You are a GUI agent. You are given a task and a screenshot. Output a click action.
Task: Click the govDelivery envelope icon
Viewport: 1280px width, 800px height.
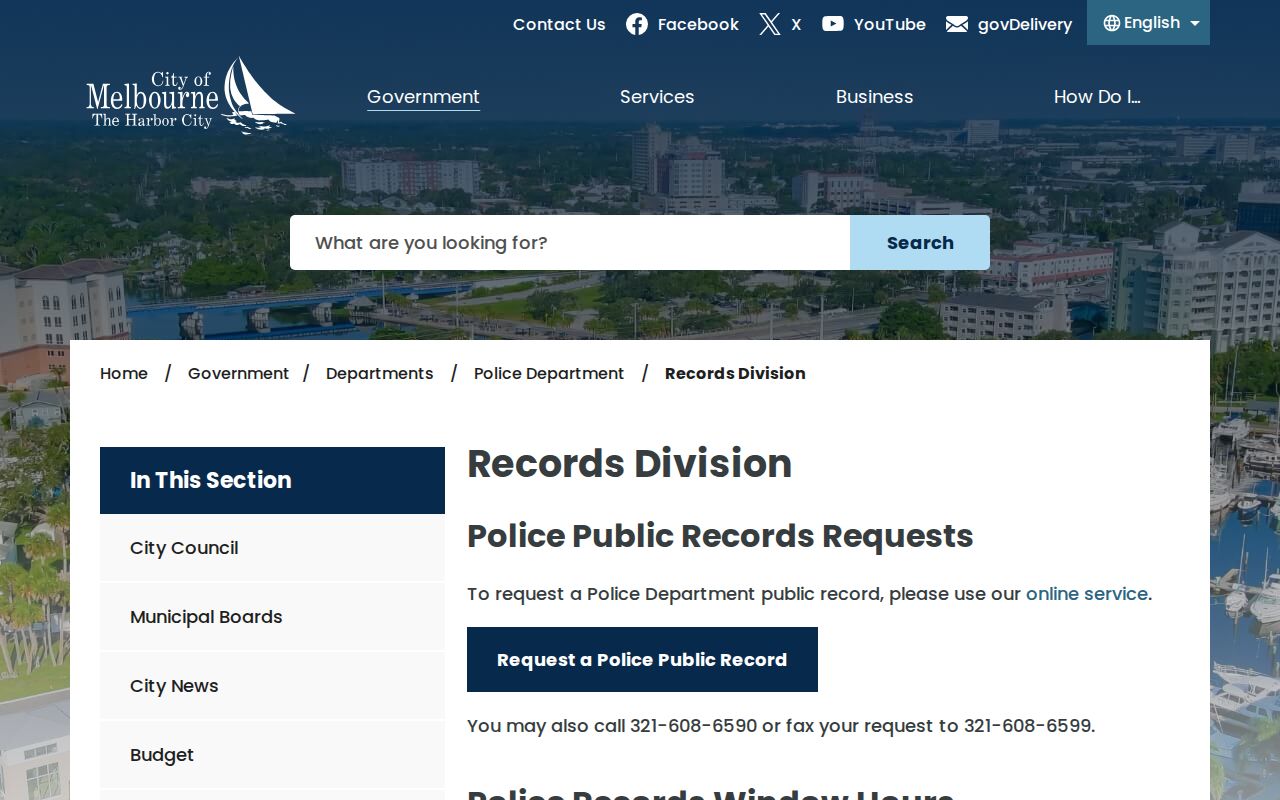click(x=957, y=24)
